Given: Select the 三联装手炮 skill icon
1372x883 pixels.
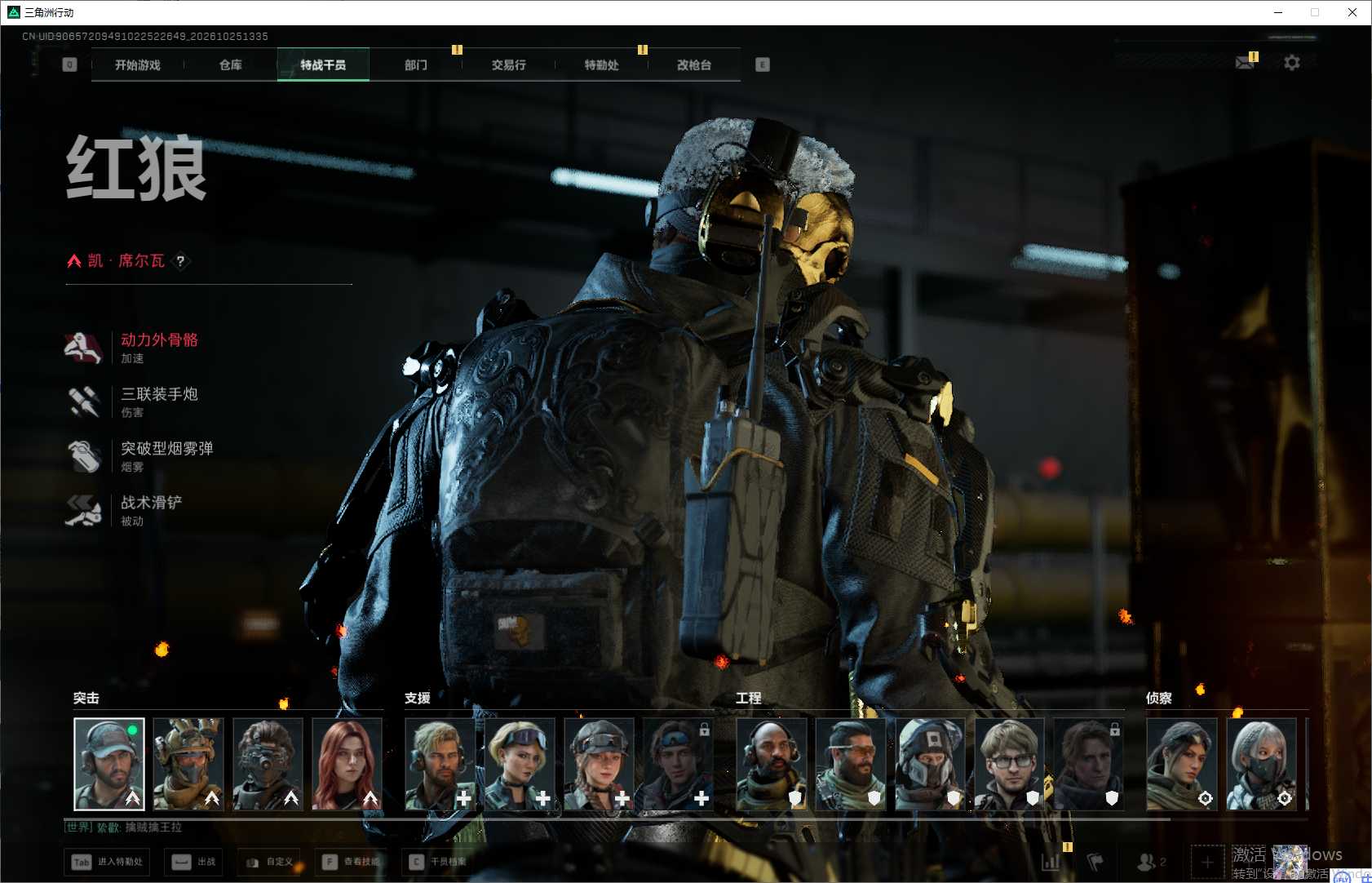Looking at the screenshot, I should [x=83, y=402].
